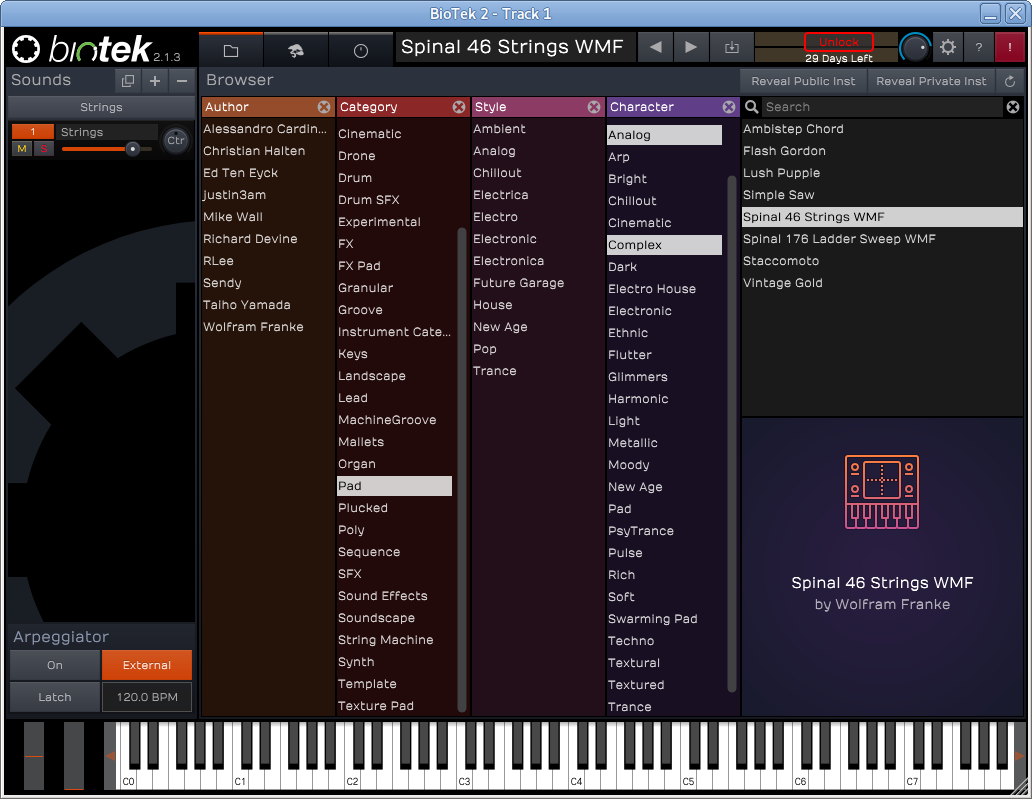Clear the search field with X

1013,107
